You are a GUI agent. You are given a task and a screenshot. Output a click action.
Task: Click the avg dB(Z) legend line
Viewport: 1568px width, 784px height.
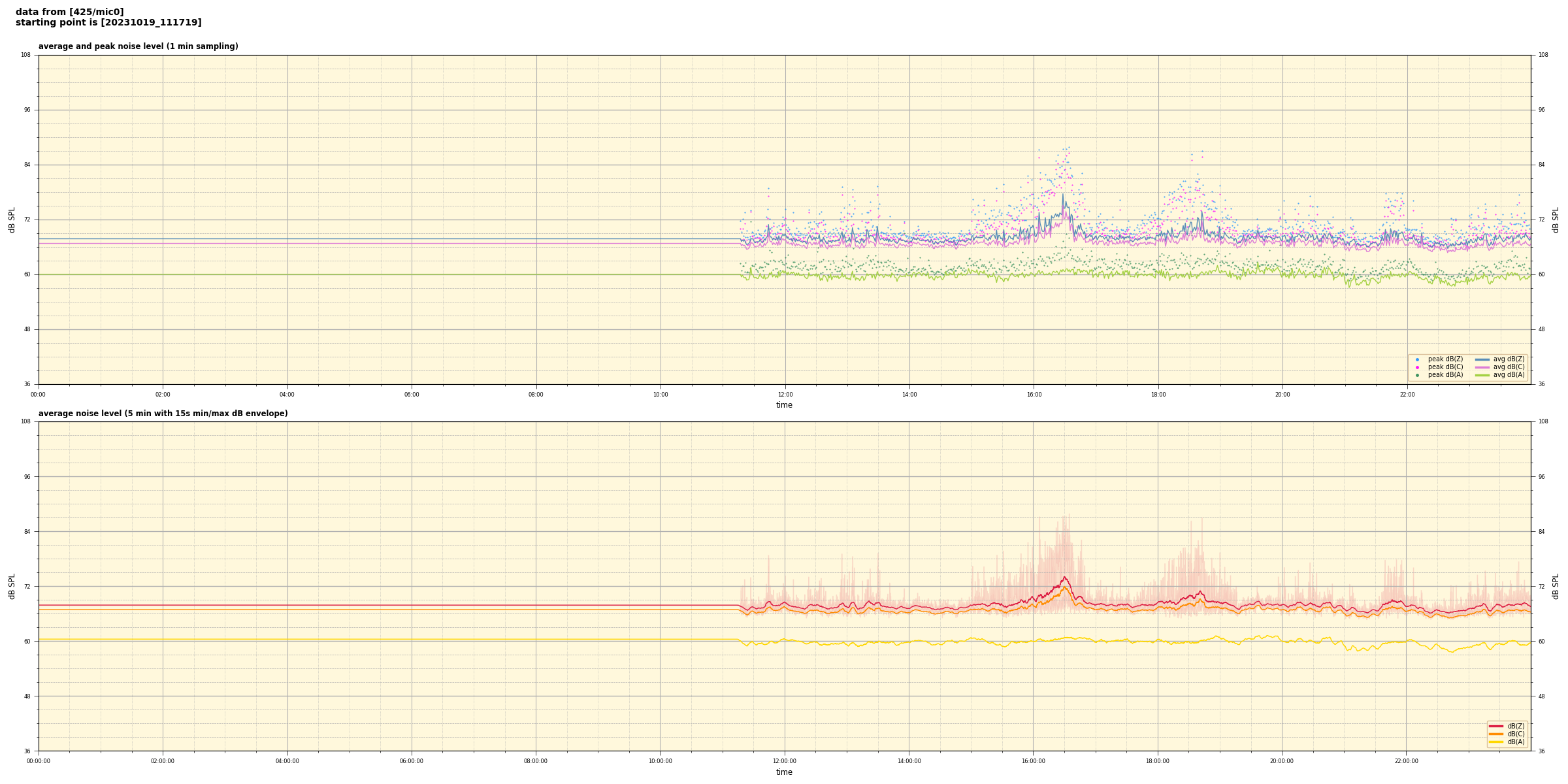[1482, 359]
